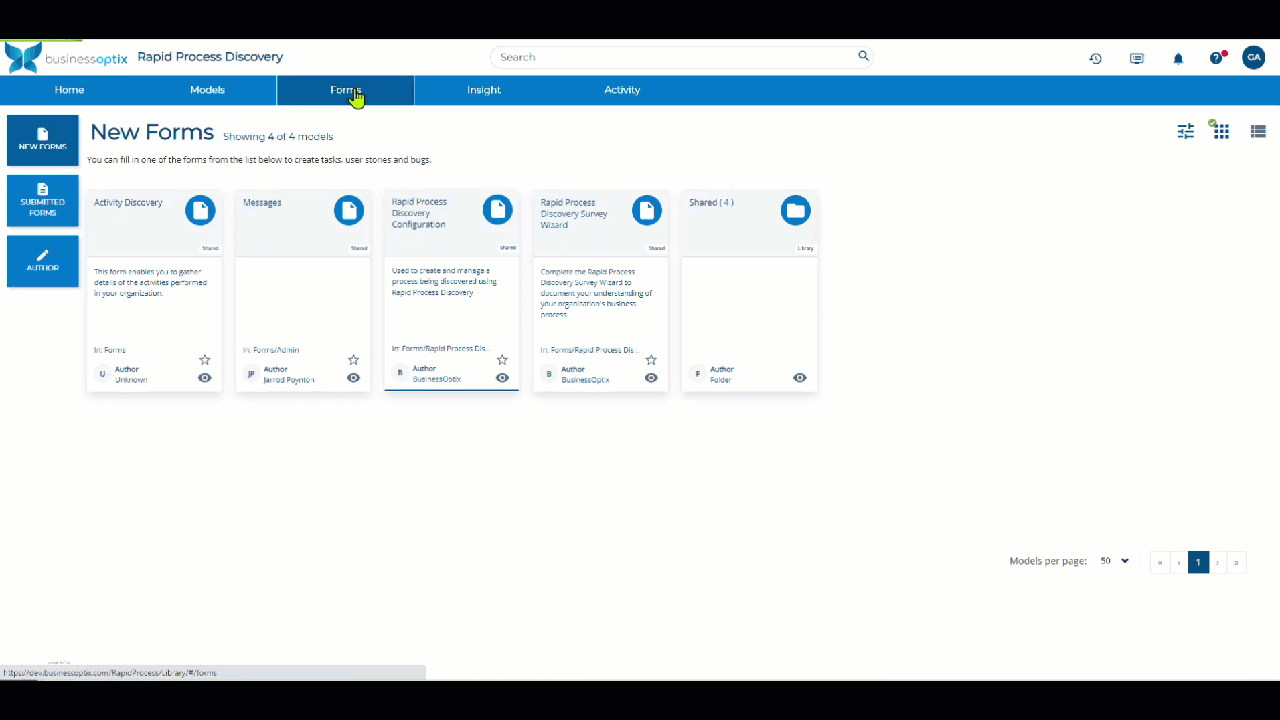
Task: Open the messages chat icon
Action: [x=1137, y=58]
